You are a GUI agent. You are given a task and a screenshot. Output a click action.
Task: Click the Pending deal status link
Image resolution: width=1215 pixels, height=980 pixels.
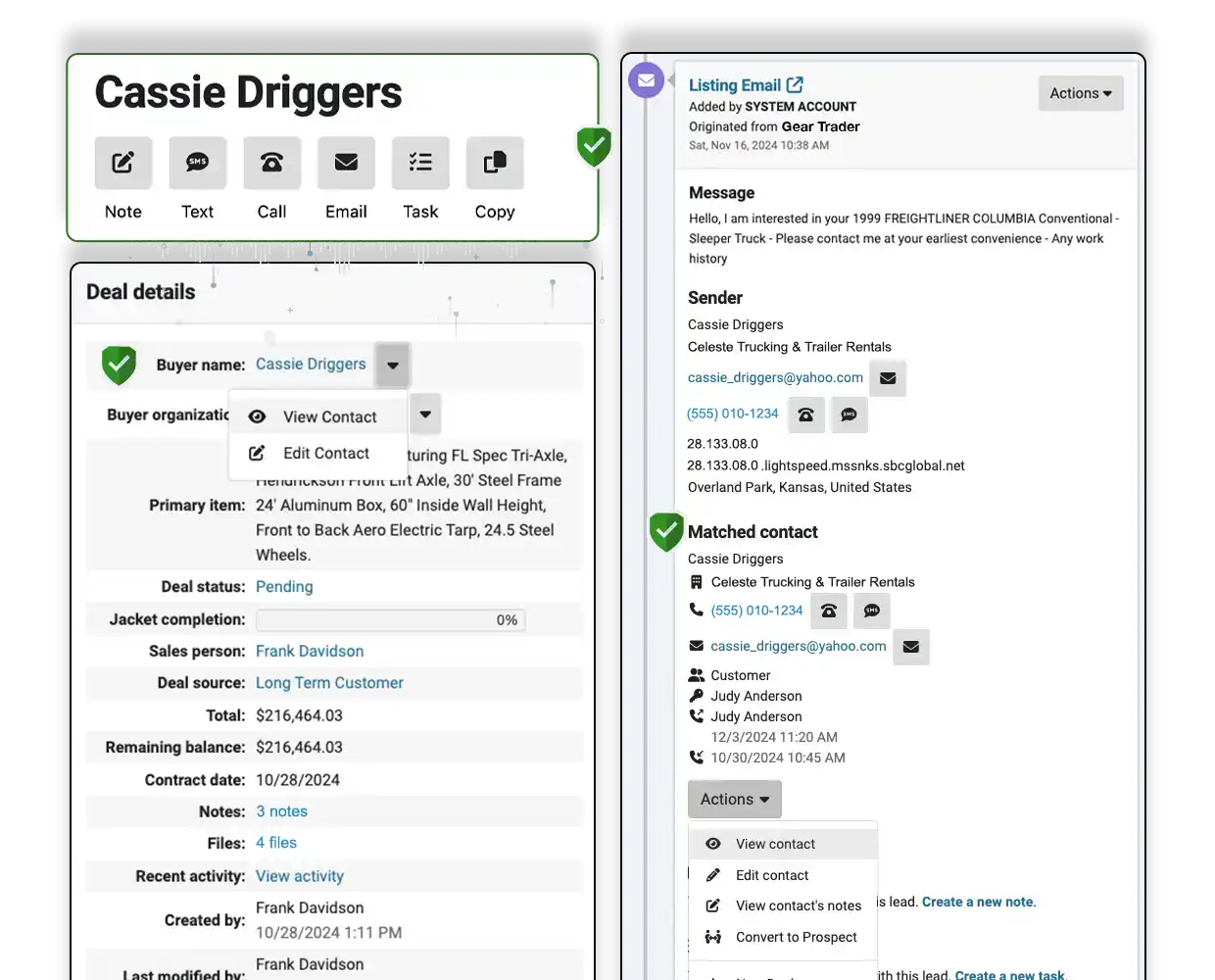coord(284,587)
